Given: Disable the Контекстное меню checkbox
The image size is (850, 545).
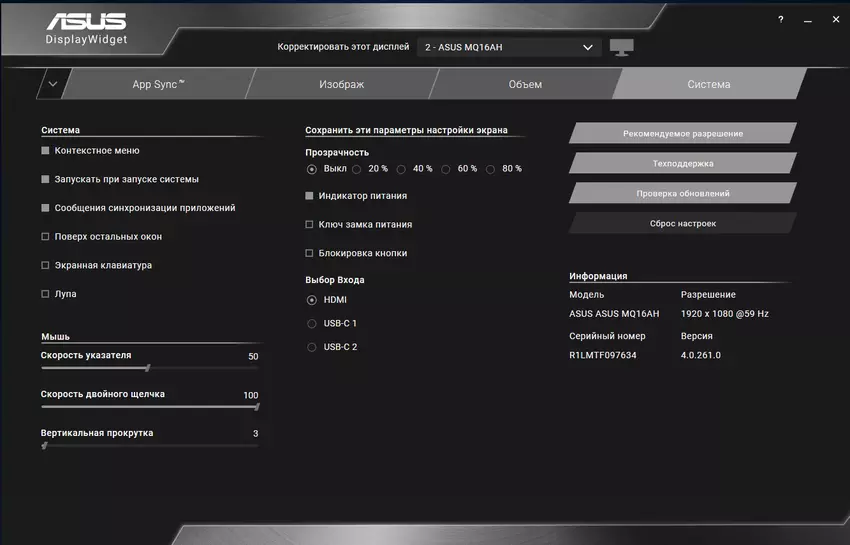Looking at the screenshot, I should tap(45, 151).
